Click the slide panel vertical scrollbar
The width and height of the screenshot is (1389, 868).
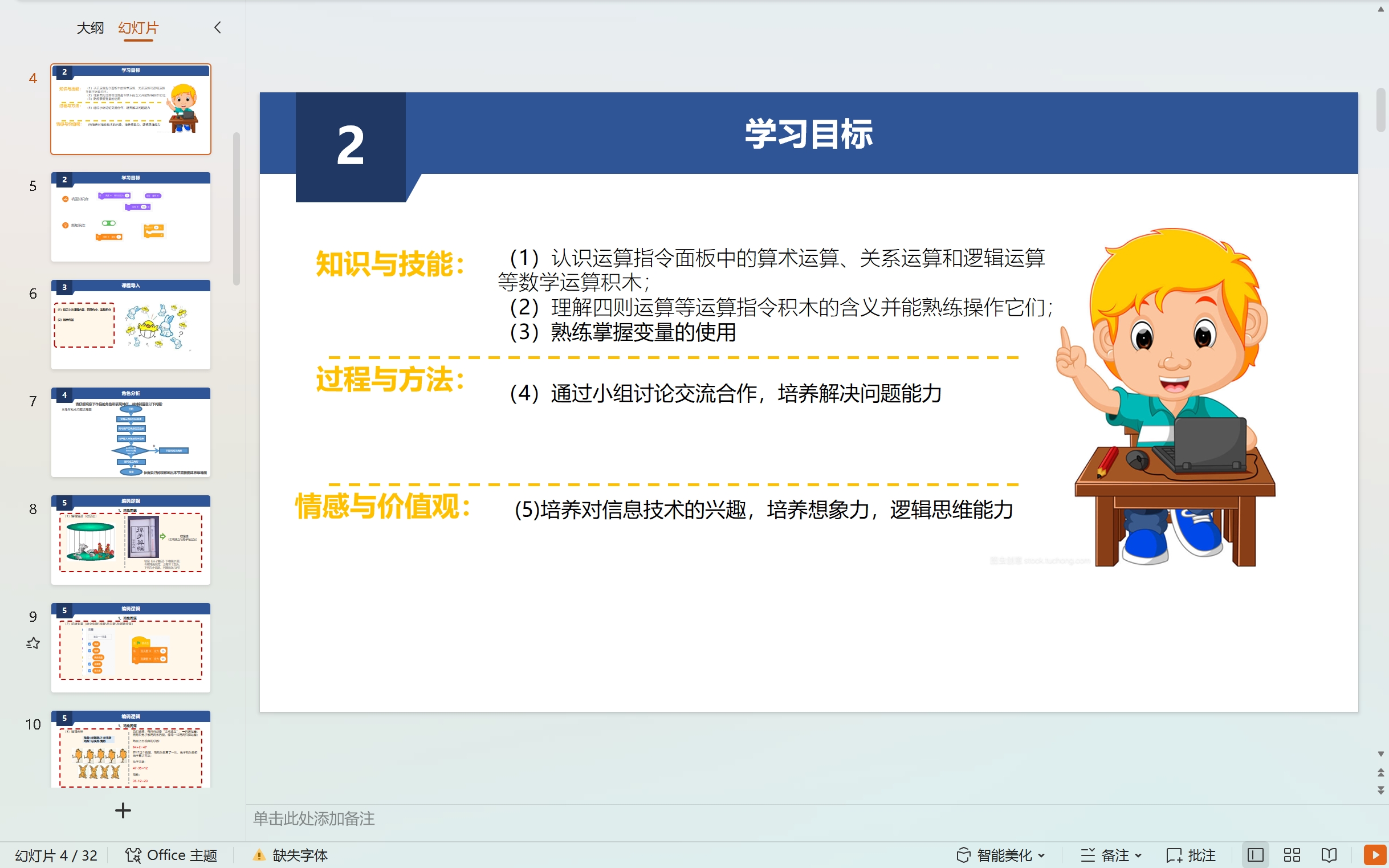click(236, 209)
